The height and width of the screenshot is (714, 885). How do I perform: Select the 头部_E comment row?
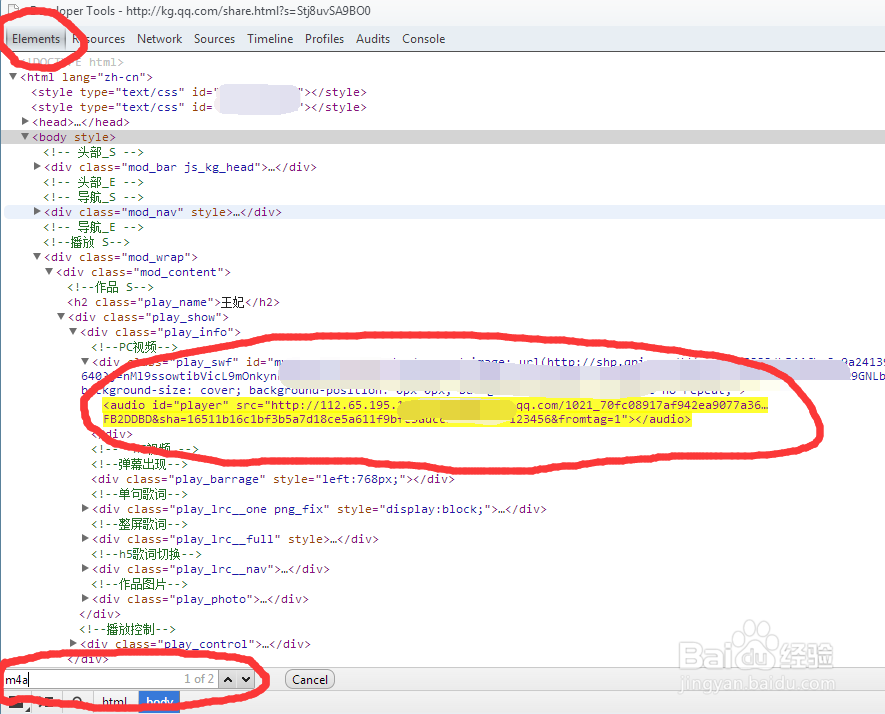pyautogui.click(x=93, y=182)
